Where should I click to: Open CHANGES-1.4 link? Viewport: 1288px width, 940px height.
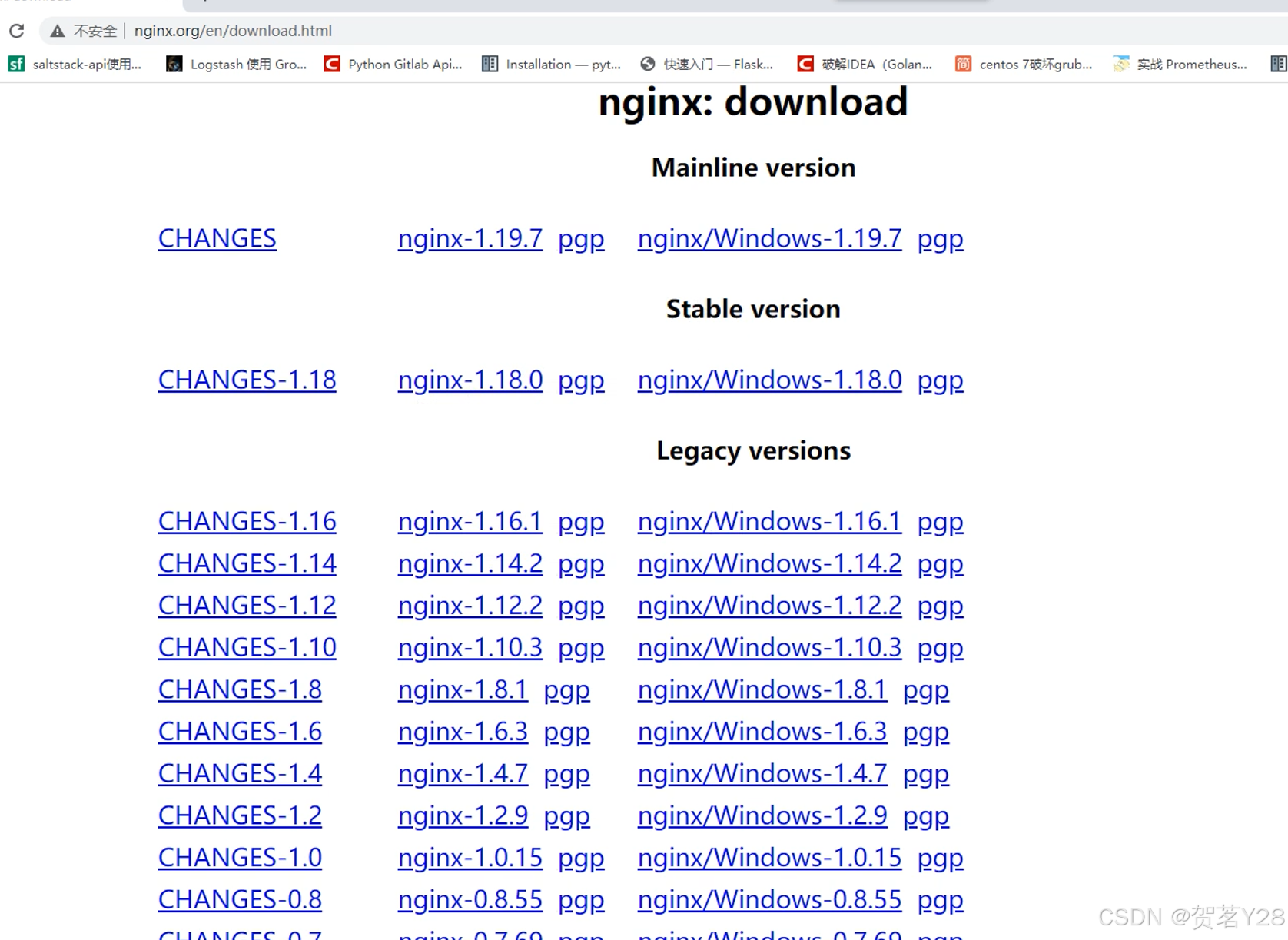click(240, 773)
